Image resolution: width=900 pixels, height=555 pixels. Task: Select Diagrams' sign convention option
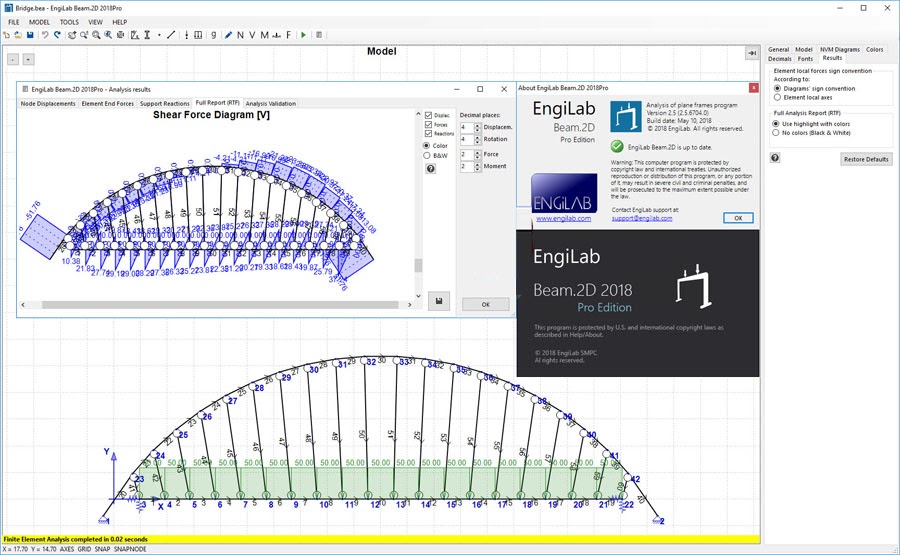(x=777, y=88)
